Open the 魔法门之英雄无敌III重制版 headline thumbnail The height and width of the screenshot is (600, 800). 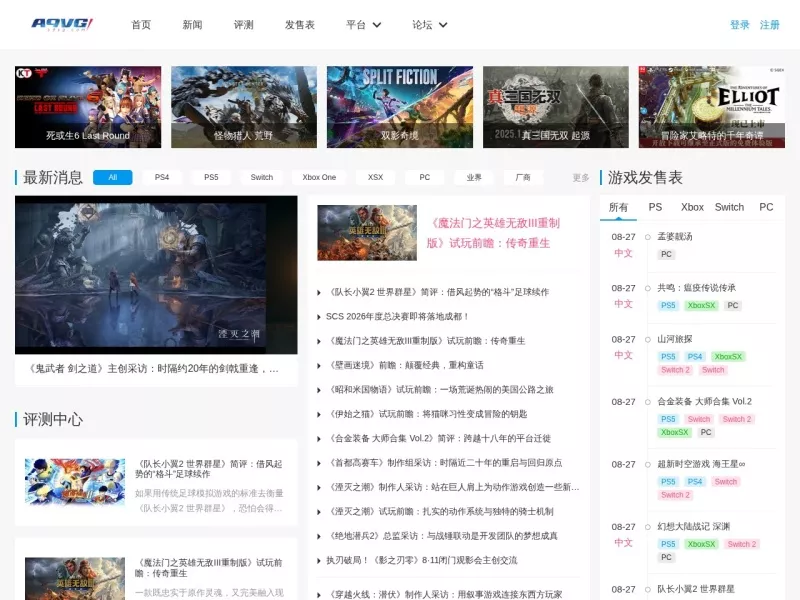click(367, 233)
